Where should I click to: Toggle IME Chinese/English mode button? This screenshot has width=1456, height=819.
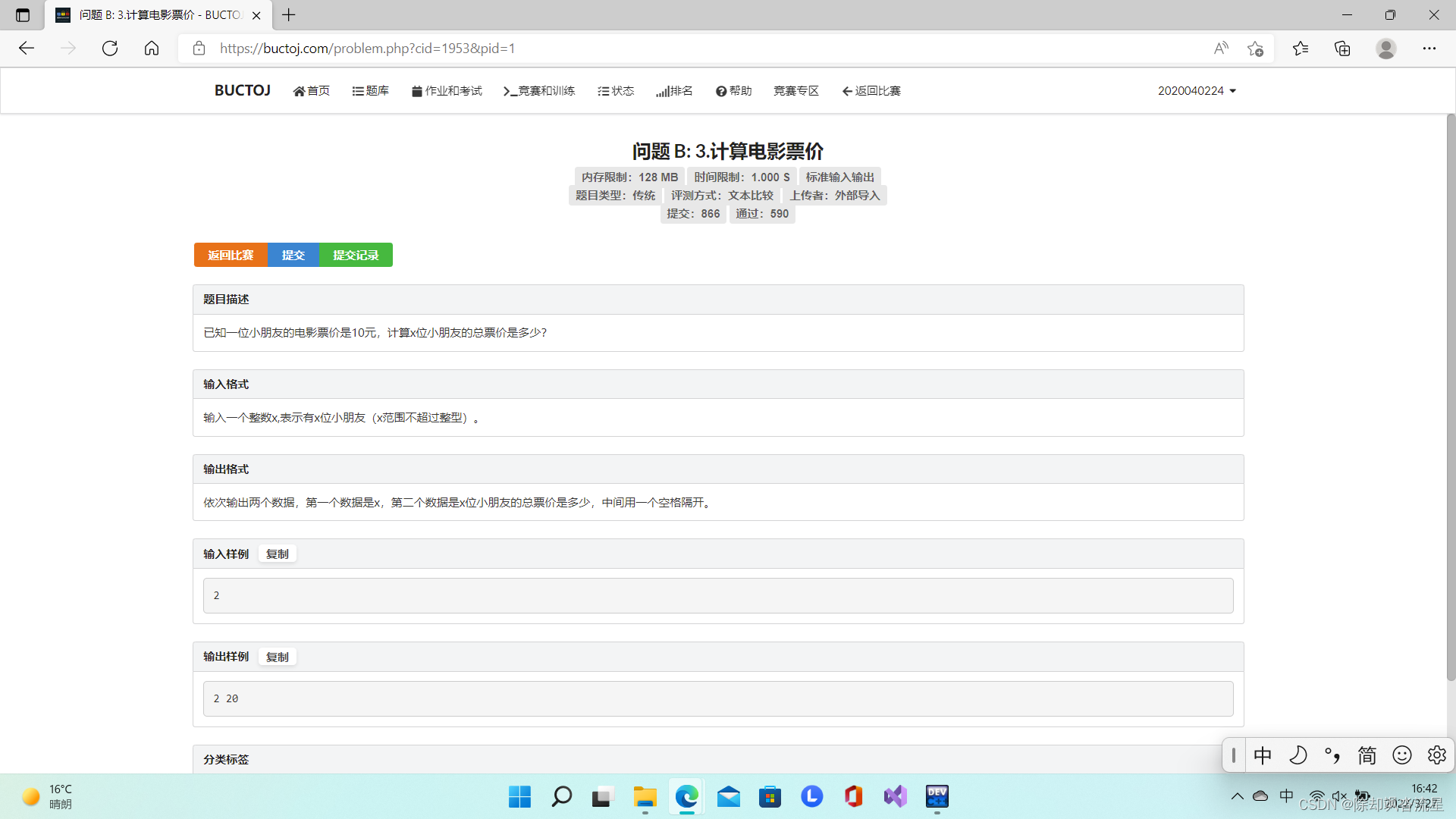coord(1263,755)
